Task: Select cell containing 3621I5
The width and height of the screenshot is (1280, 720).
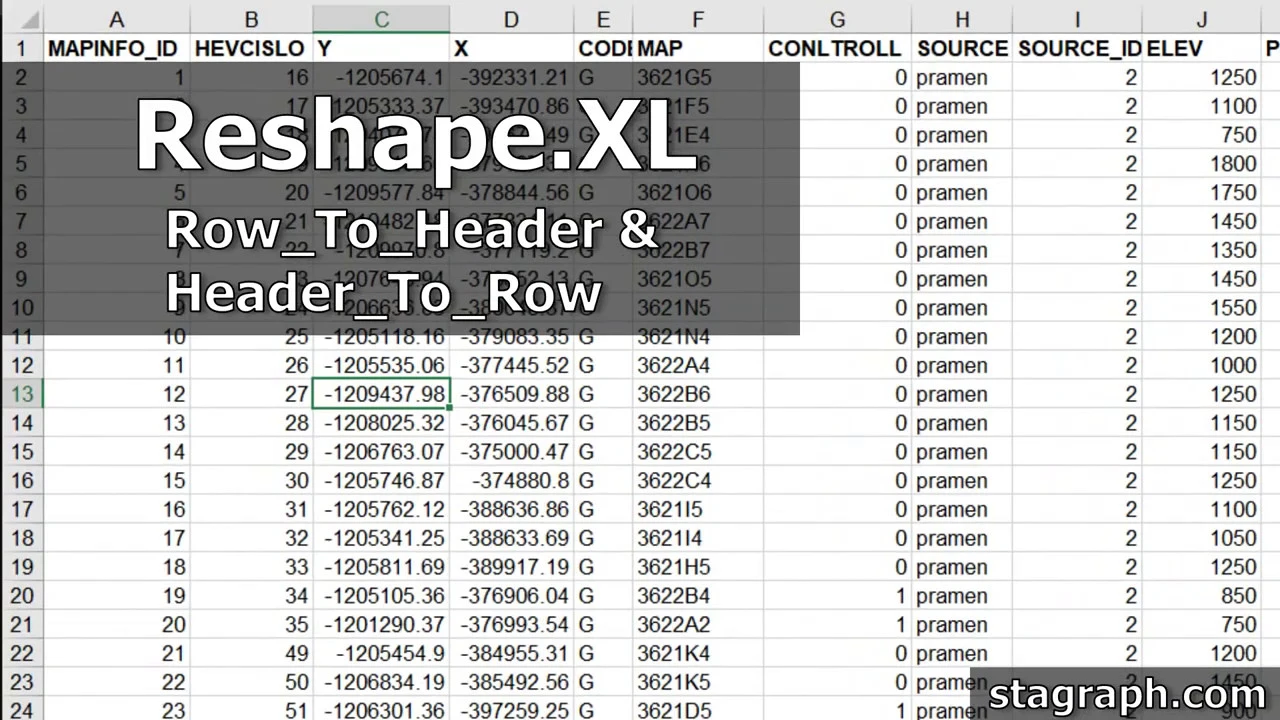Action: coord(698,509)
